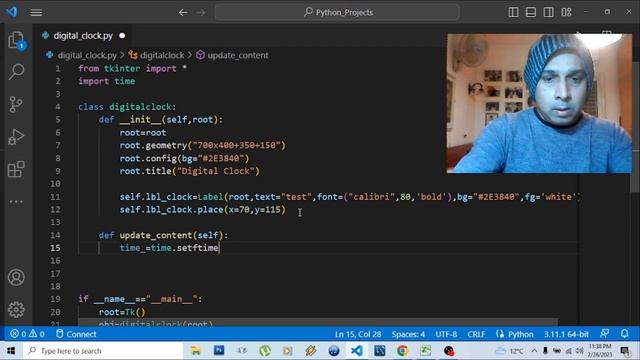The height and width of the screenshot is (360, 640).
Task: Open the clock and date in taskbar
Action: click(599, 351)
